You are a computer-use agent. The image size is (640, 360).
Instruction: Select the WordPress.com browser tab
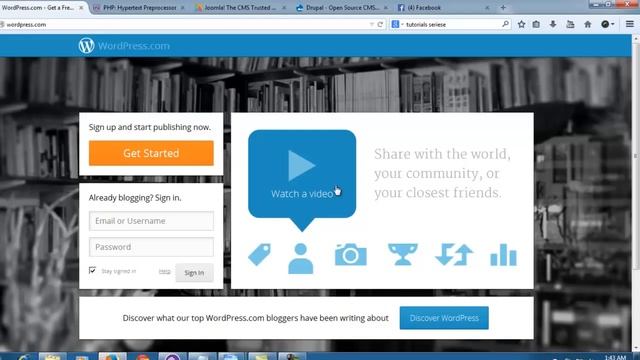click(x=43, y=7)
